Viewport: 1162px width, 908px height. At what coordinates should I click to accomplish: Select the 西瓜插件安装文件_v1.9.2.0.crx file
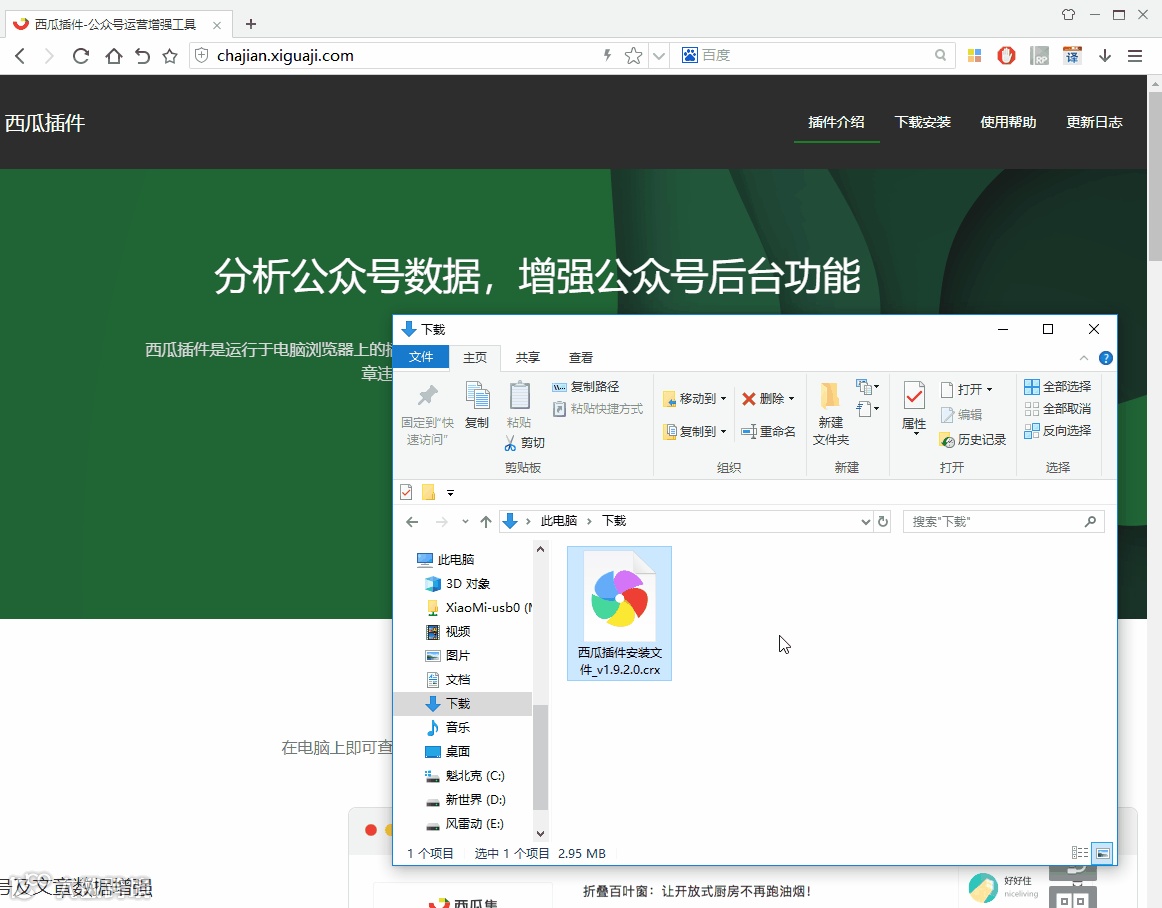point(620,613)
